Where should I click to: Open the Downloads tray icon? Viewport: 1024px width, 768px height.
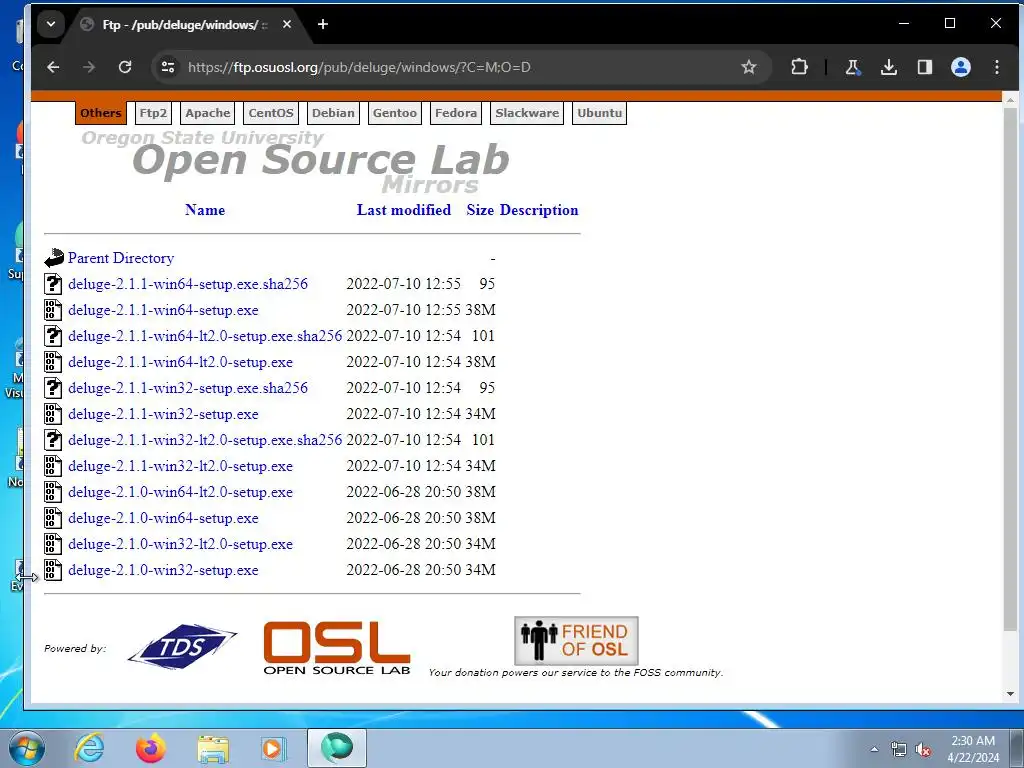pyautogui.click(x=889, y=67)
